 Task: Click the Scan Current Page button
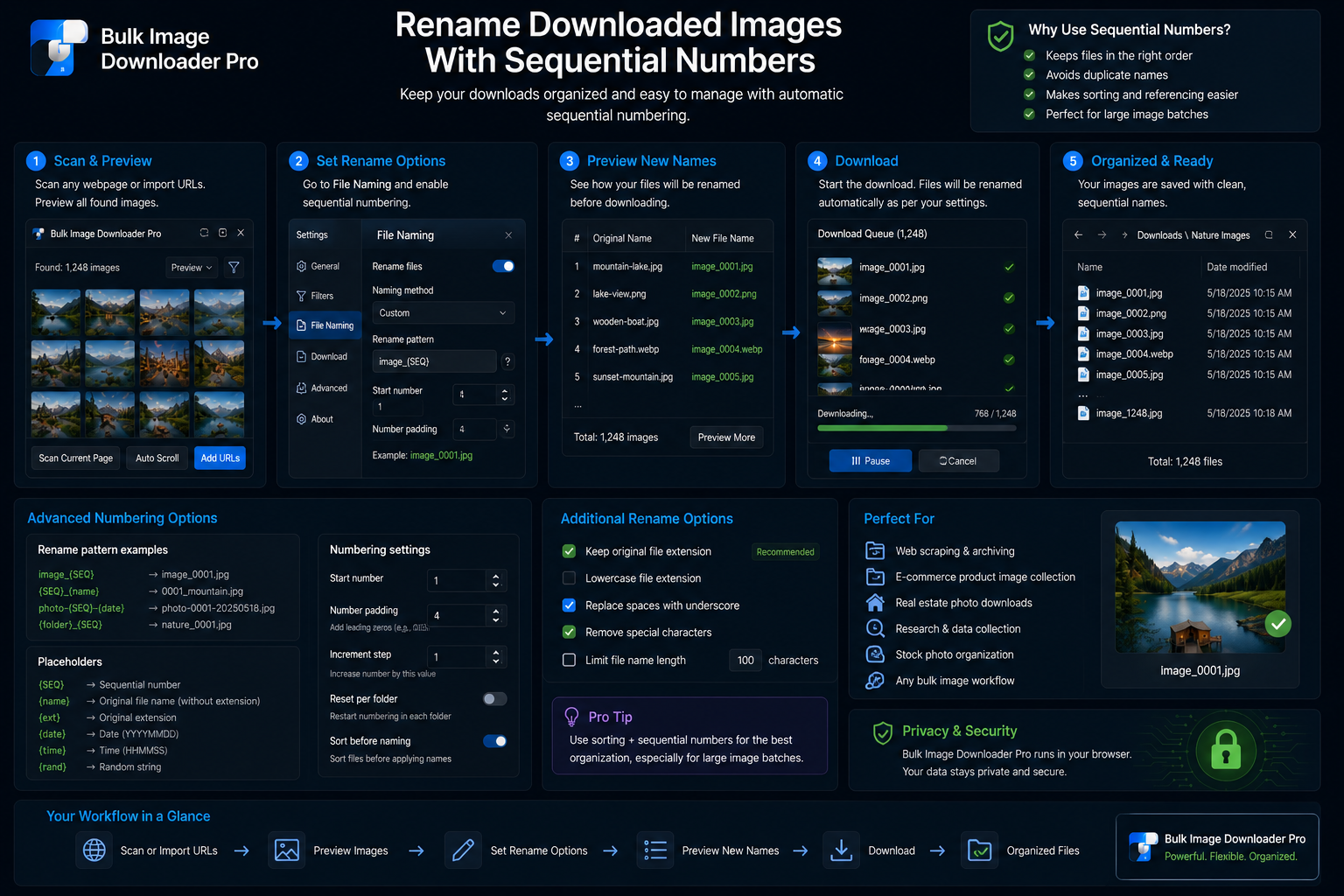tap(75, 458)
